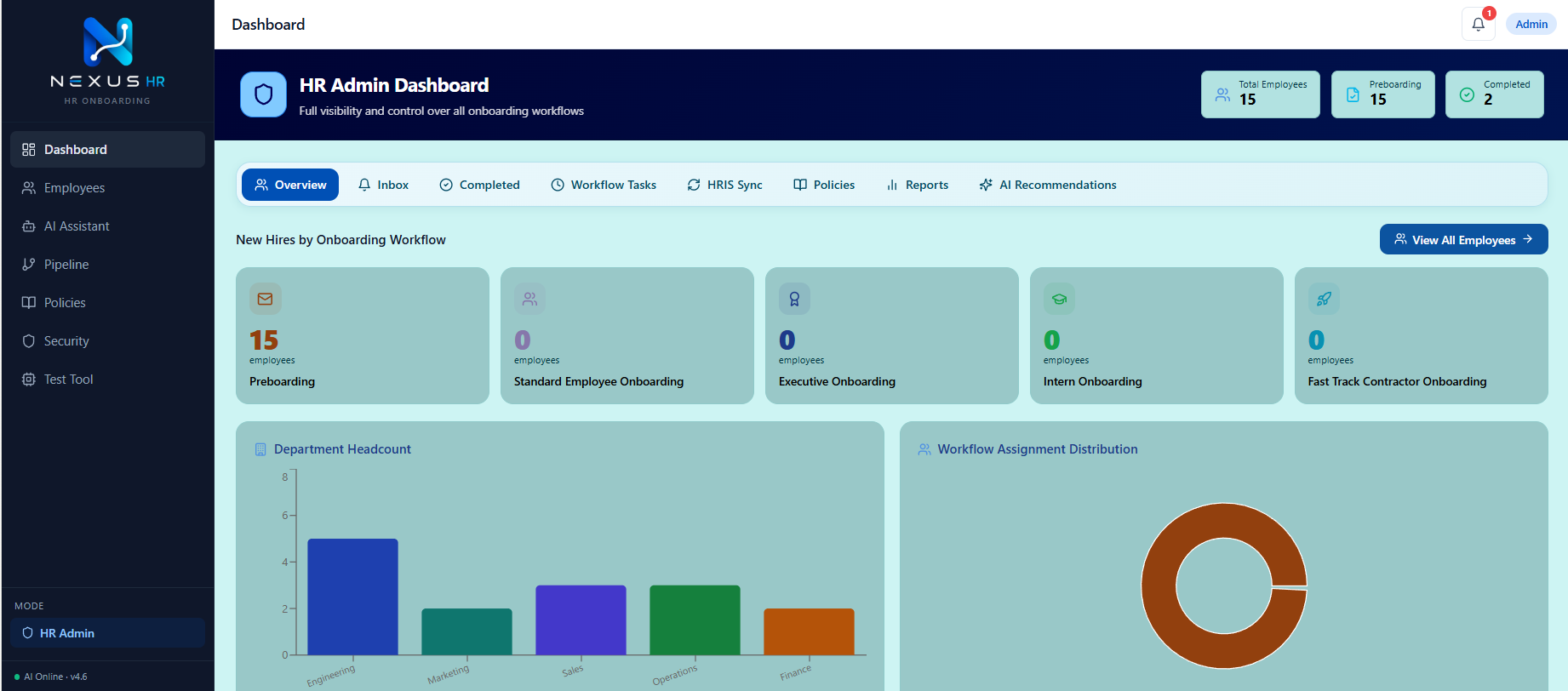Click the Pipeline branch icon in sidebar

click(x=28, y=265)
